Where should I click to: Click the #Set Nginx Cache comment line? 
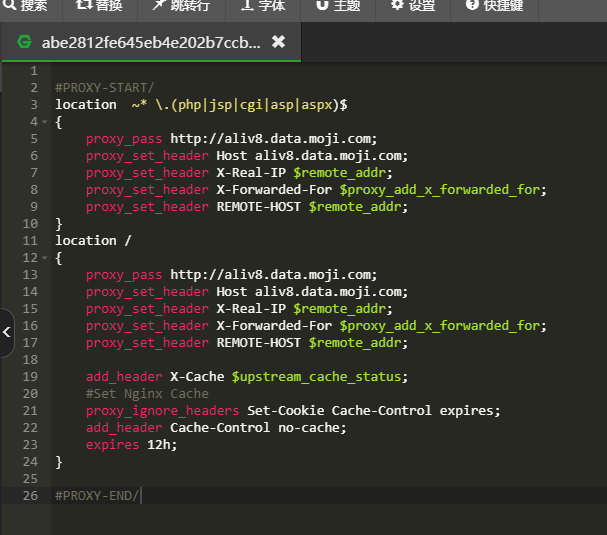click(x=147, y=393)
